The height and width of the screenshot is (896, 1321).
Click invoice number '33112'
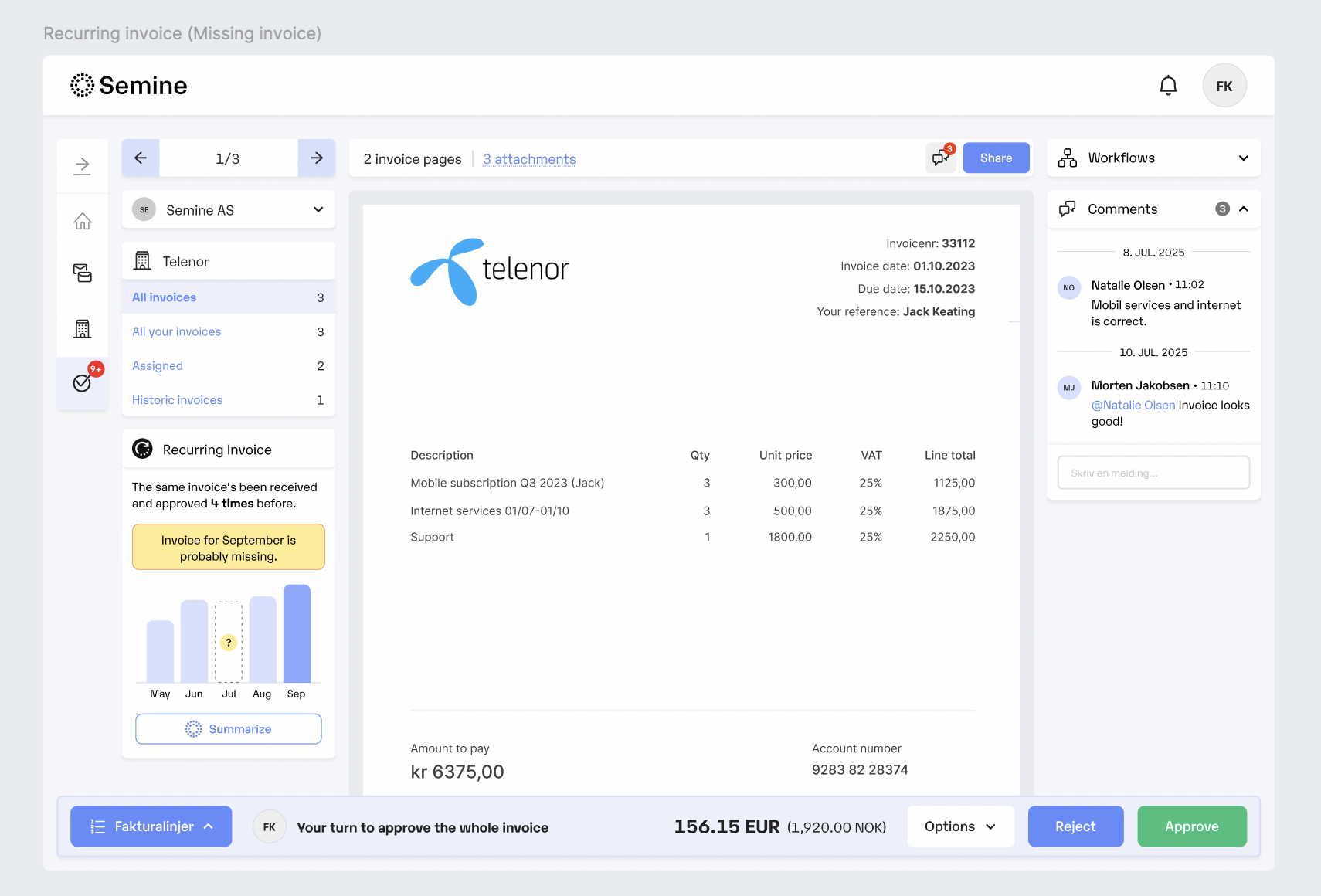(959, 243)
